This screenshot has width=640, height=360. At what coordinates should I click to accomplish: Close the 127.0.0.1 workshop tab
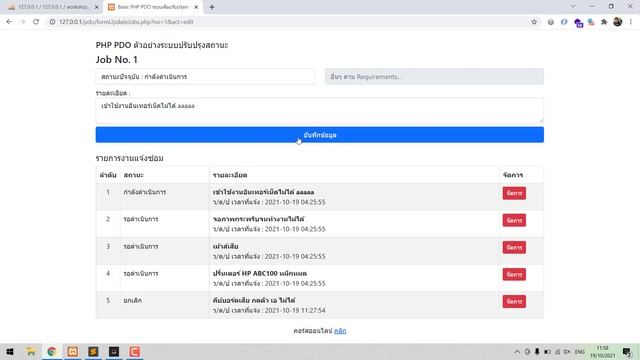tap(96, 7)
